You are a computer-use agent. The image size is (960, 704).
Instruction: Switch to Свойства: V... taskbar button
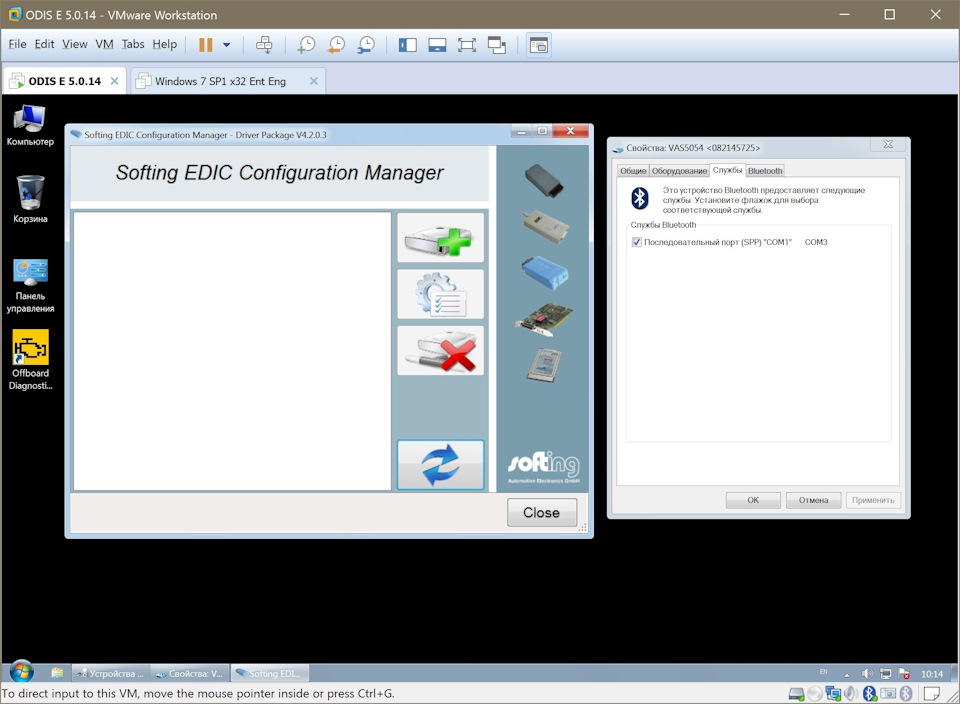[190, 673]
